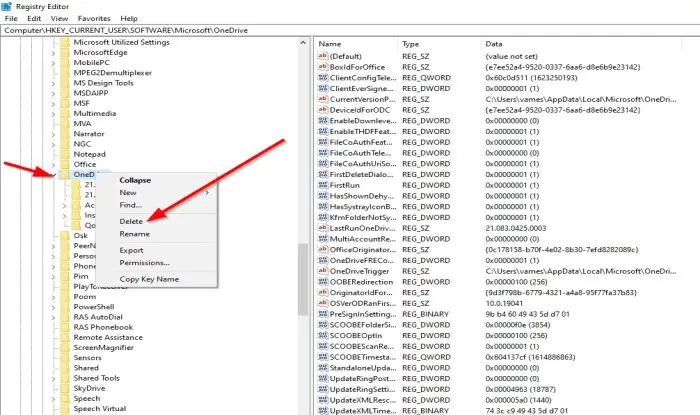This screenshot has height=415, width=700.
Task: Open the Edit menu
Action: coord(34,18)
